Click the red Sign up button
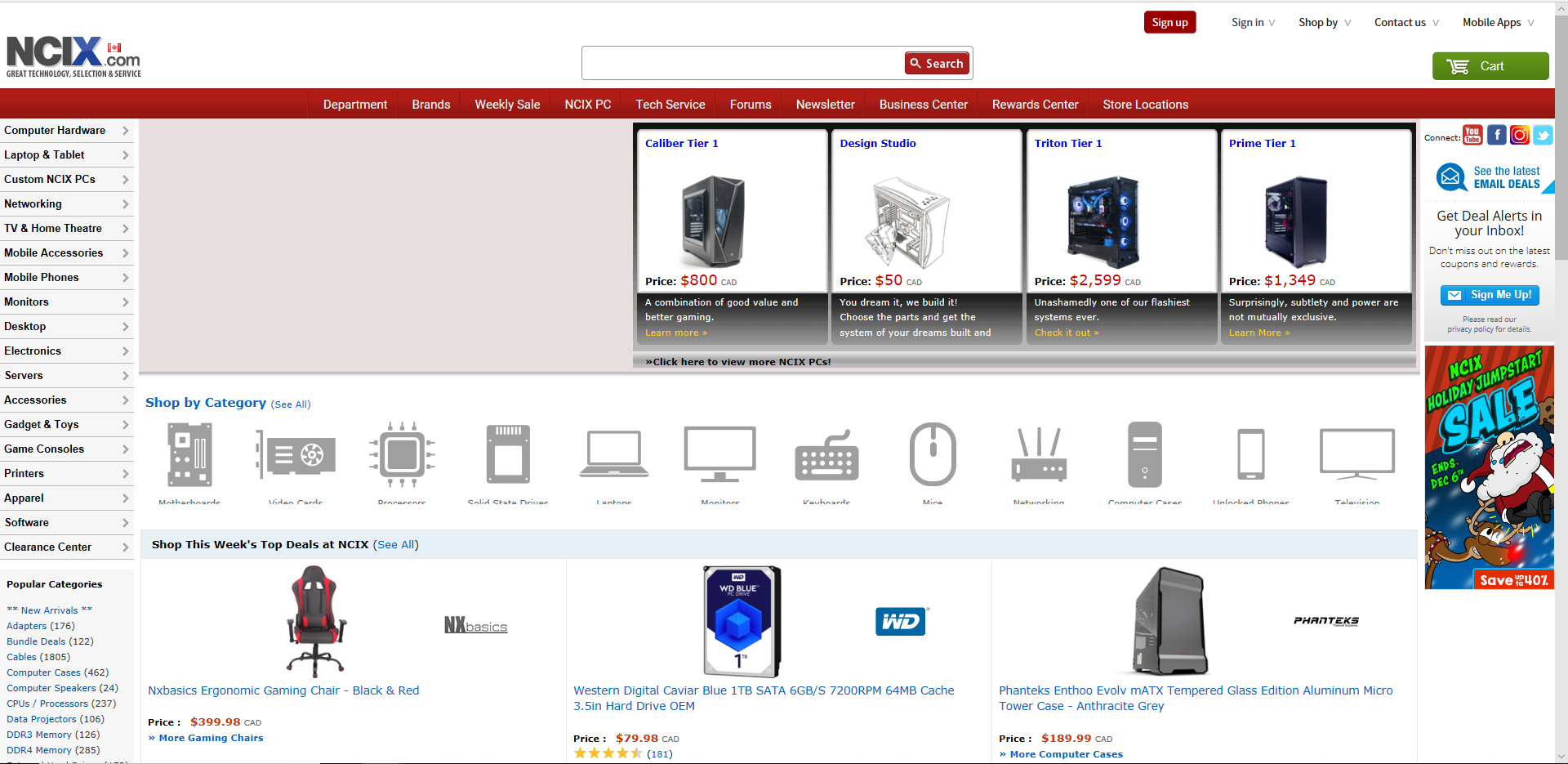Image resolution: width=1568 pixels, height=764 pixels. coord(1169,22)
